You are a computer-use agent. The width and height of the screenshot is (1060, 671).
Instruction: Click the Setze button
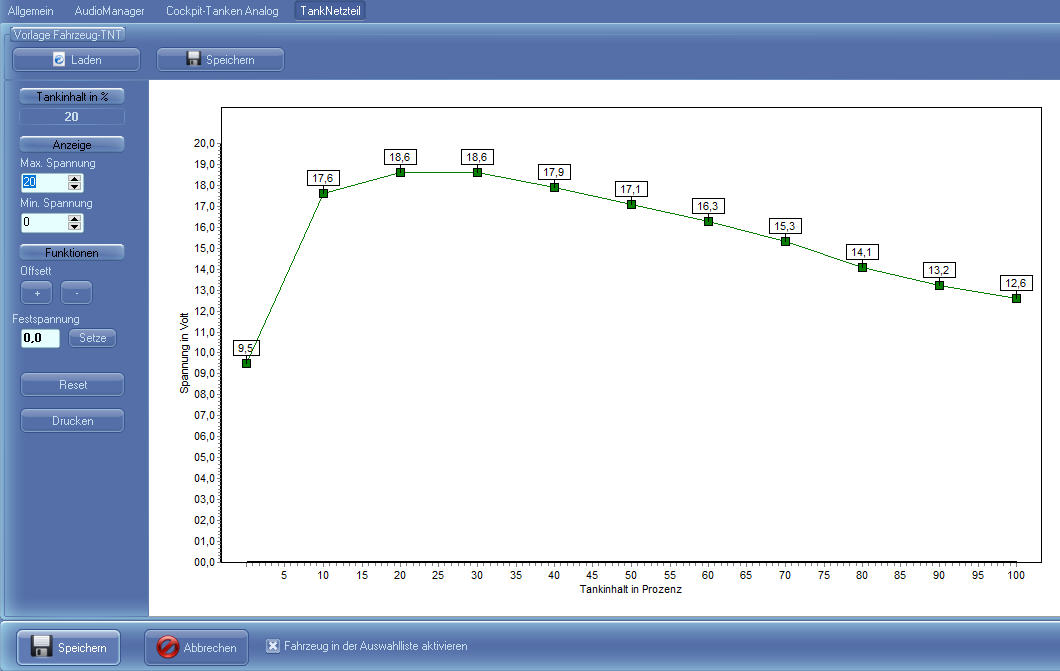coord(92,338)
